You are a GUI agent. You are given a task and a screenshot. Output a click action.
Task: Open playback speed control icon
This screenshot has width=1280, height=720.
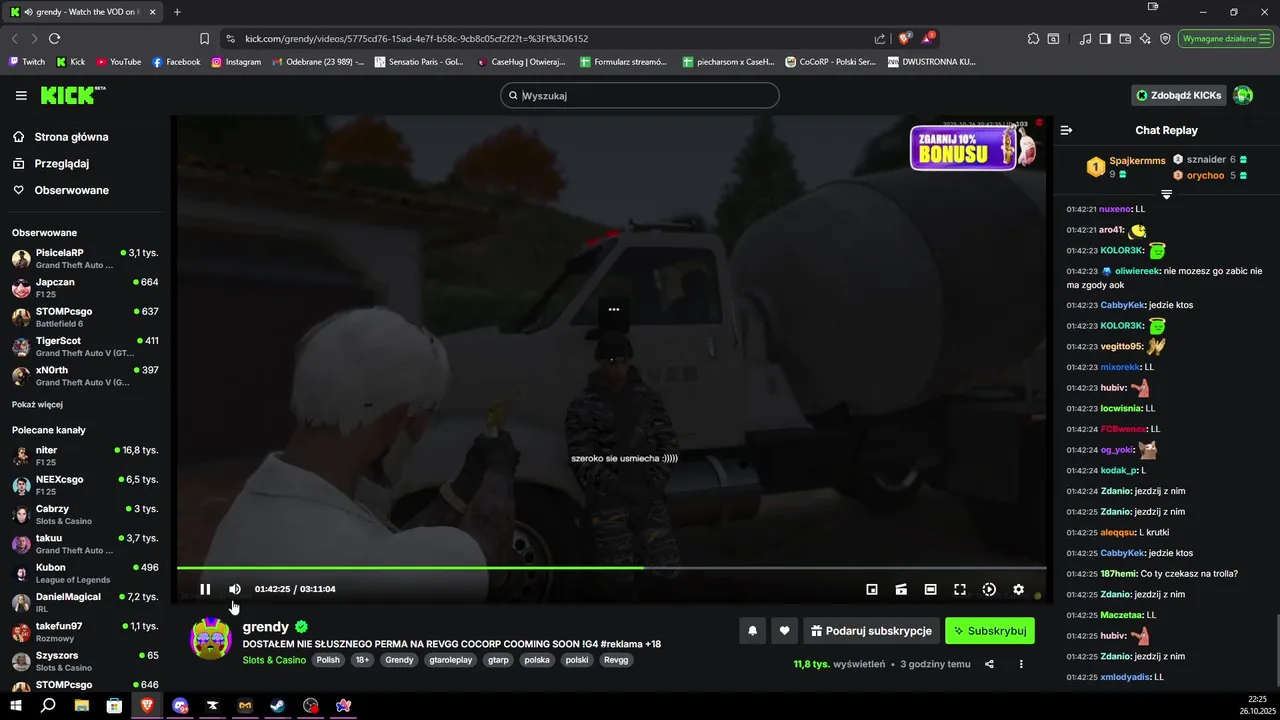989,589
